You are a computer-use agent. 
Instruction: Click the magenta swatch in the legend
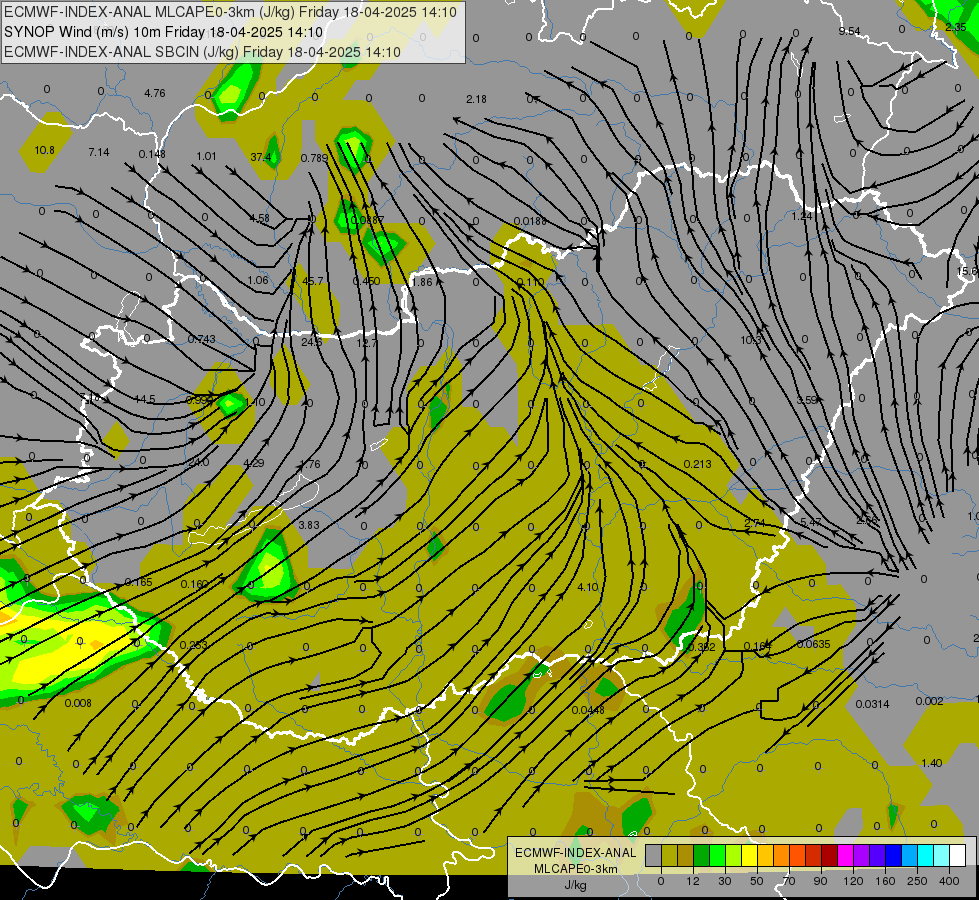pos(845,855)
